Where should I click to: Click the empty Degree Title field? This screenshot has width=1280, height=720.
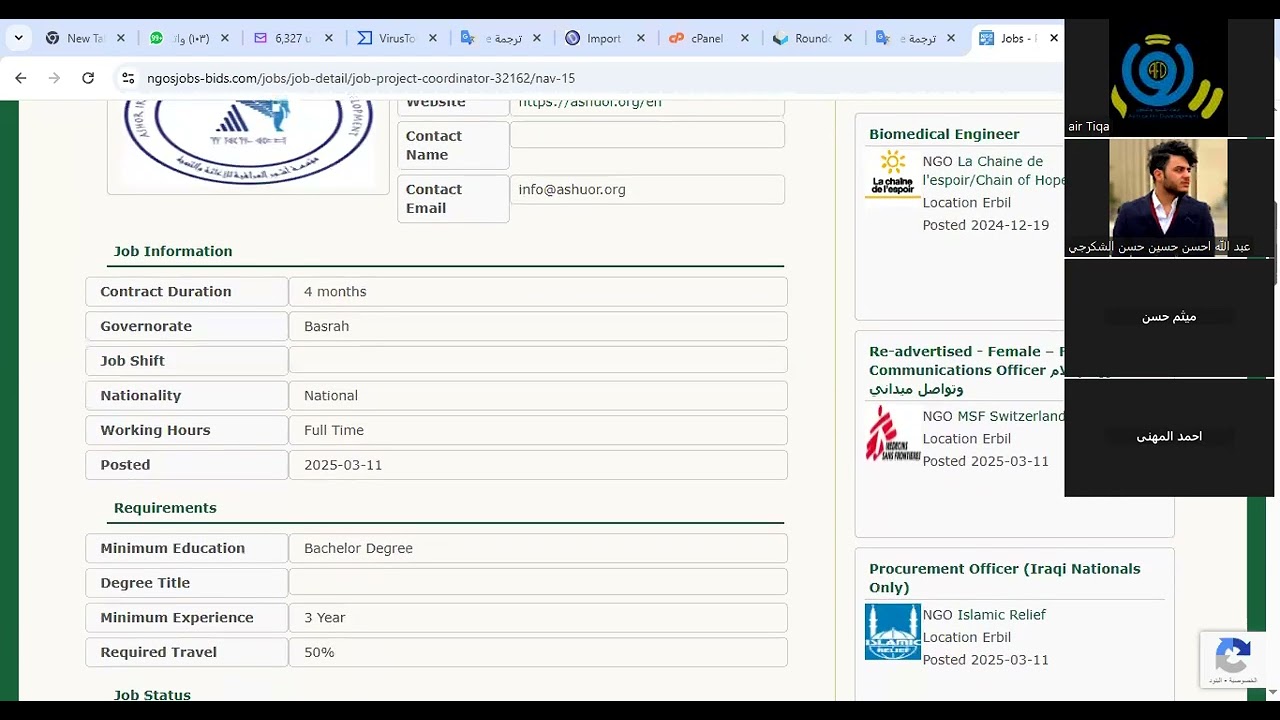[538, 582]
